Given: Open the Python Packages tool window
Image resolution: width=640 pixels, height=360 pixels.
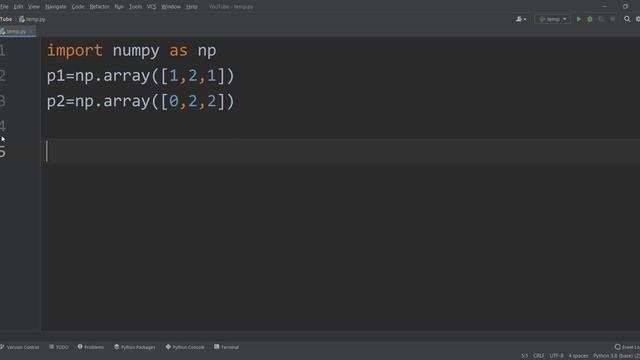Looking at the screenshot, I should coord(135,347).
